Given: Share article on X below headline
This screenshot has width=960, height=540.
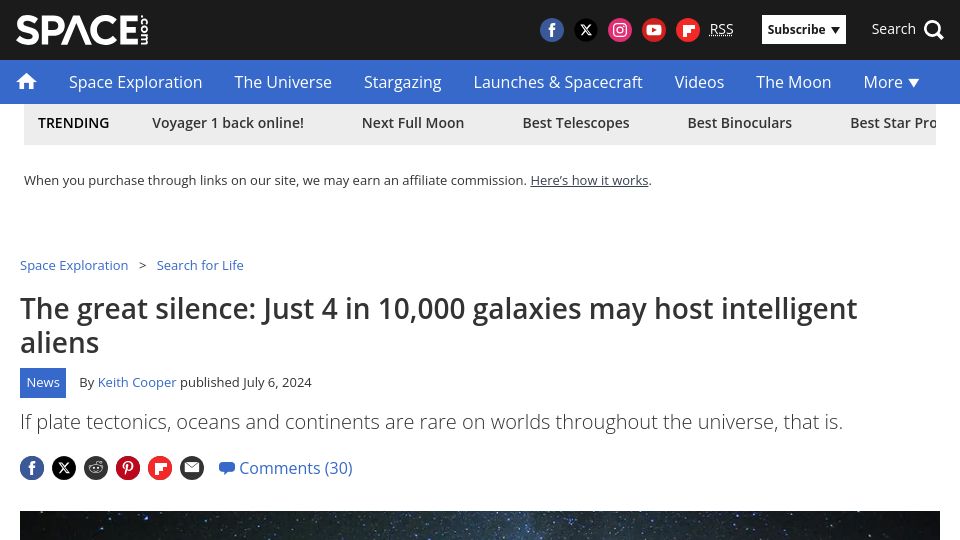Looking at the screenshot, I should pyautogui.click(x=64, y=468).
